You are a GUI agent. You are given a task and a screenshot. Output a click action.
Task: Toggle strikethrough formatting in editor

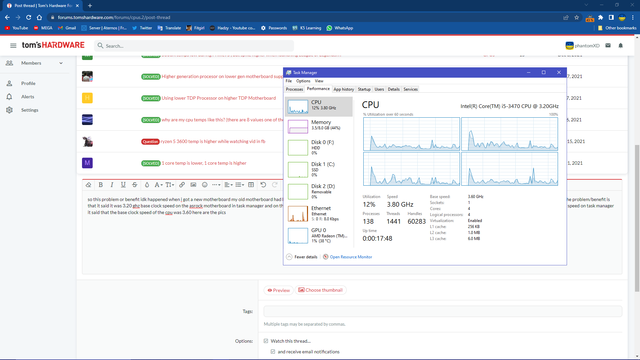click(x=134, y=185)
